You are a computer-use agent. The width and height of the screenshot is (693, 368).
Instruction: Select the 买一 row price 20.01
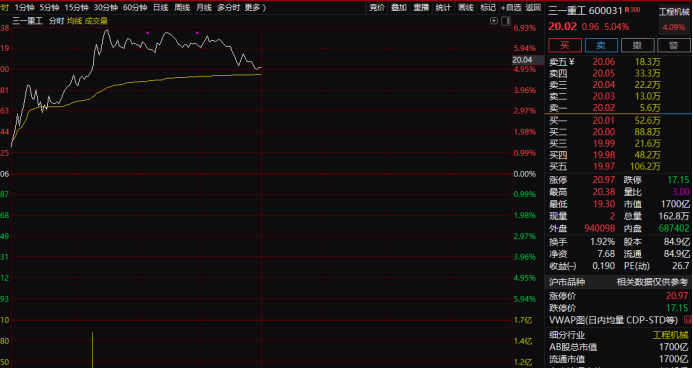pos(604,121)
